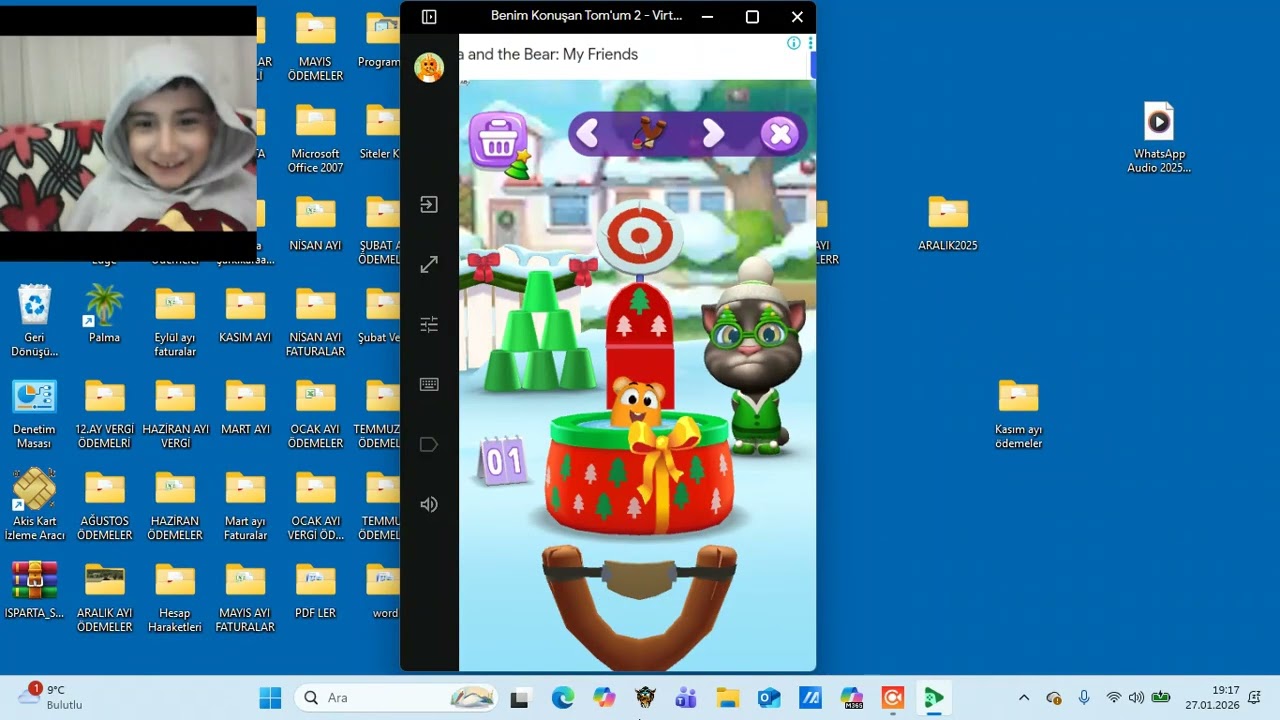1280x720 pixels.
Task: Open the game profile avatar in sidebar
Action: tap(429, 67)
